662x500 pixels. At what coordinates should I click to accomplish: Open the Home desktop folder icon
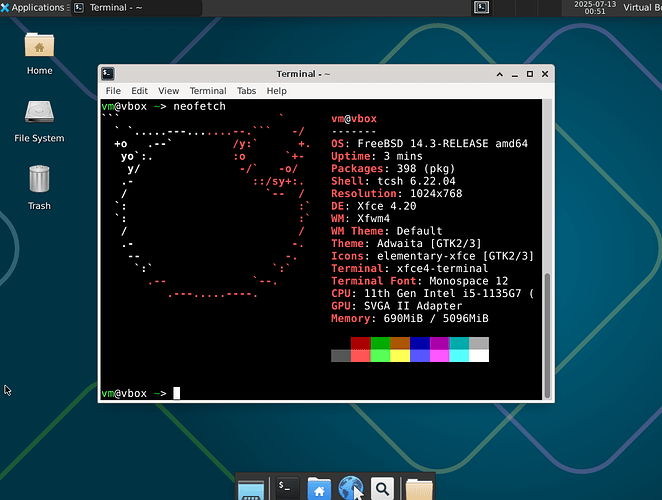click(x=39, y=45)
